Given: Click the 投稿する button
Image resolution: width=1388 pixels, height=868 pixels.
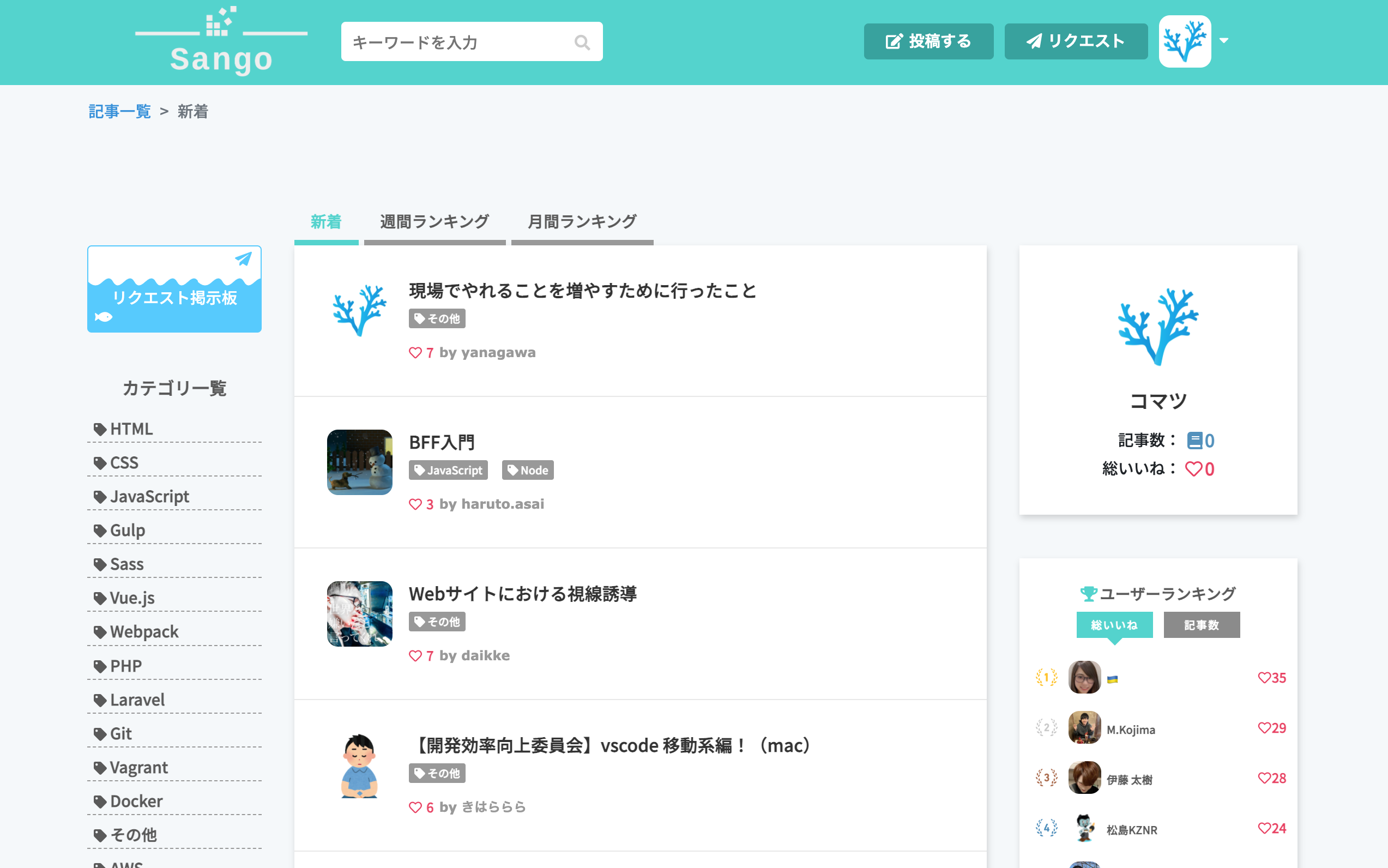Looking at the screenshot, I should (928, 41).
